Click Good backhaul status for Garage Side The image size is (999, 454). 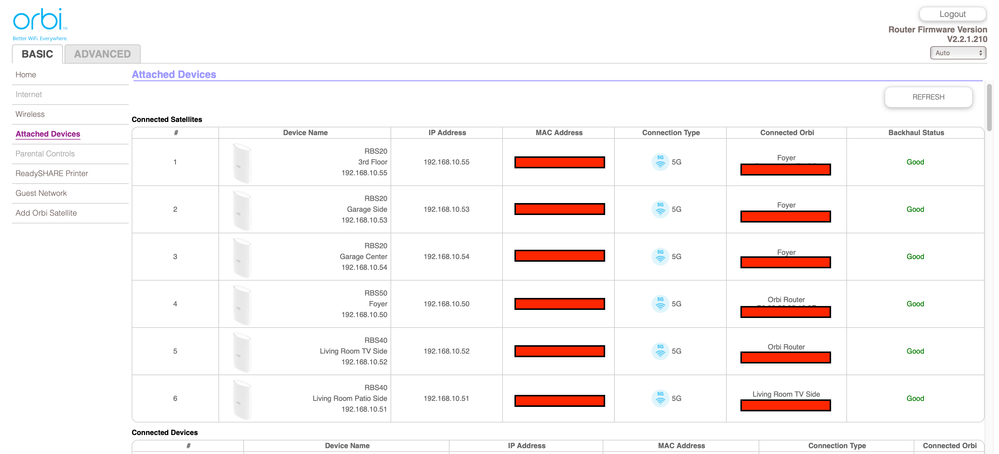pos(916,209)
